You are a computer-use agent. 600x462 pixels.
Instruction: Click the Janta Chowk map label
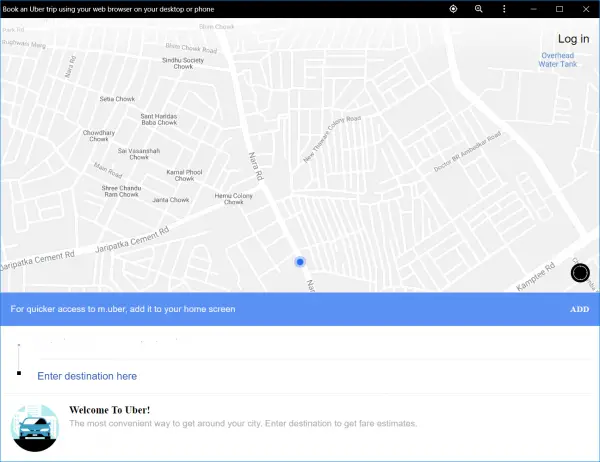tap(171, 200)
